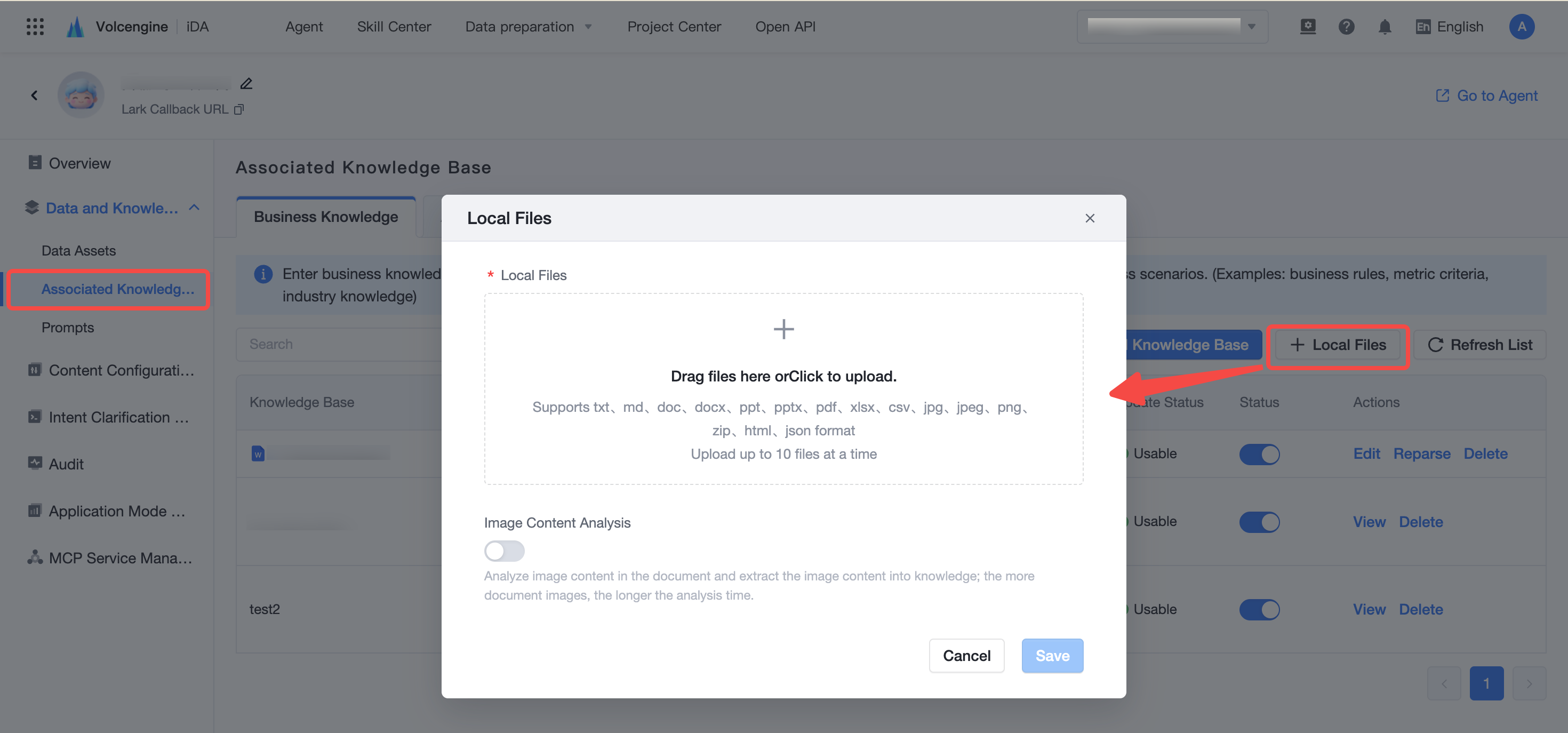1568x733 pixels.
Task: Toggle status switch in Edit Reparse row
Action: click(x=1259, y=454)
